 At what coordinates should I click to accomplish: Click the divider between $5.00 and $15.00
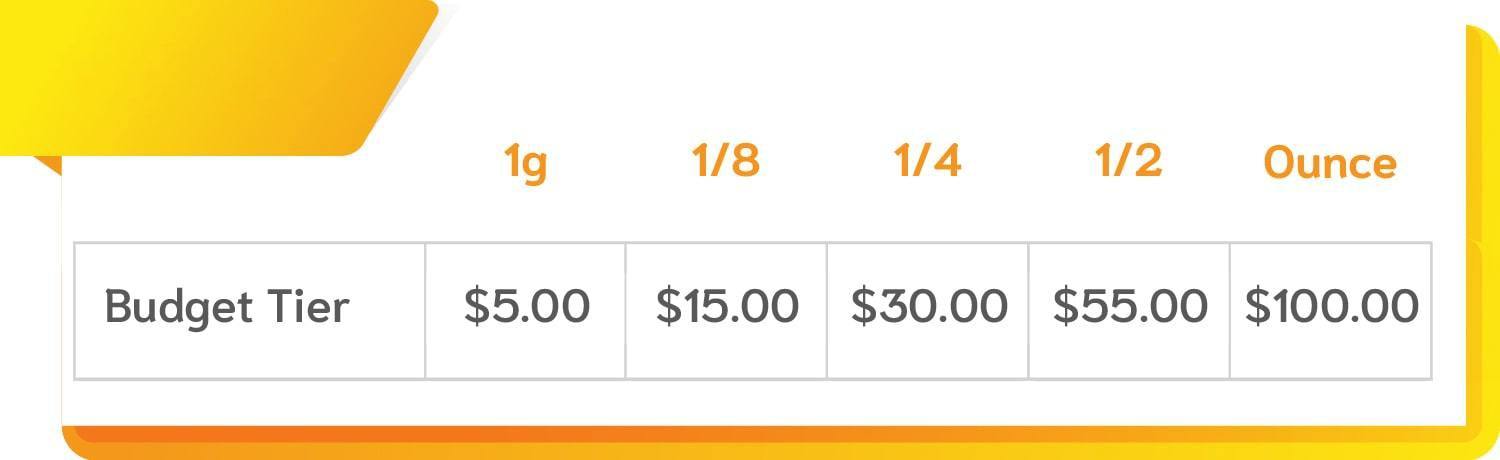pos(626,310)
